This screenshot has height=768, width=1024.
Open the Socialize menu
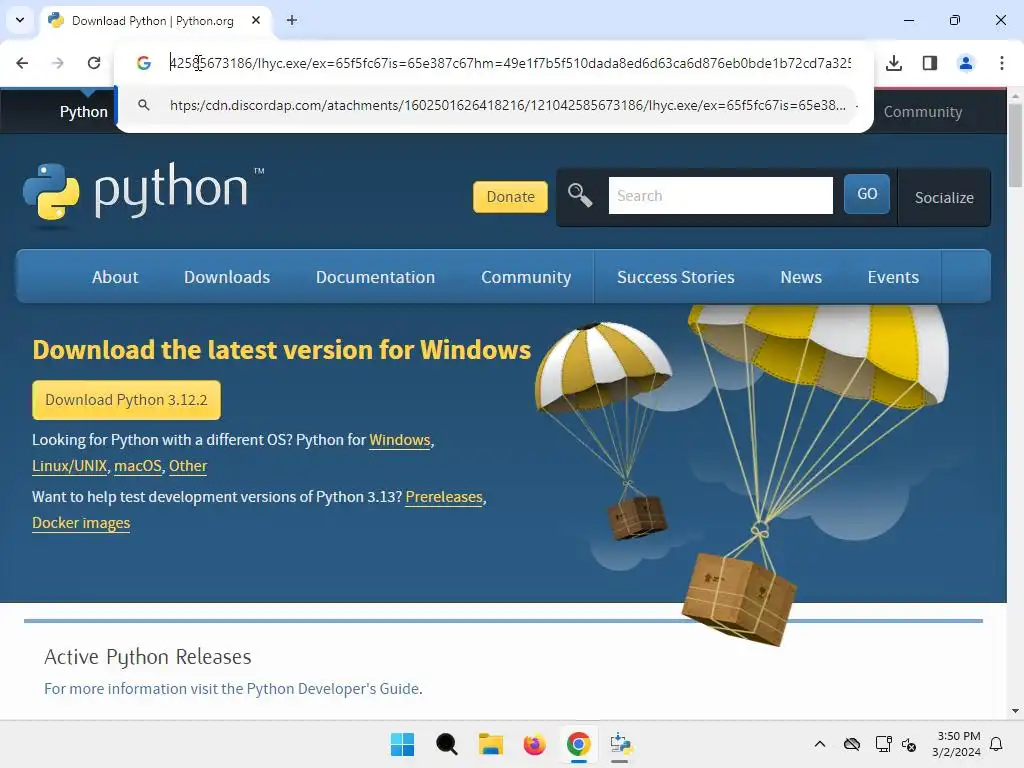point(944,197)
